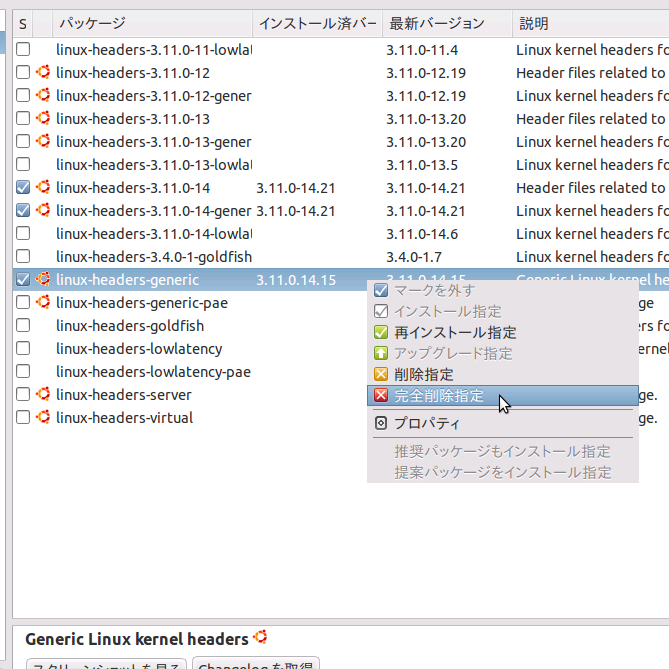Click Ubuntu icon beside linux-headers-generic
Screen dimensions: 669x669
tap(43, 279)
